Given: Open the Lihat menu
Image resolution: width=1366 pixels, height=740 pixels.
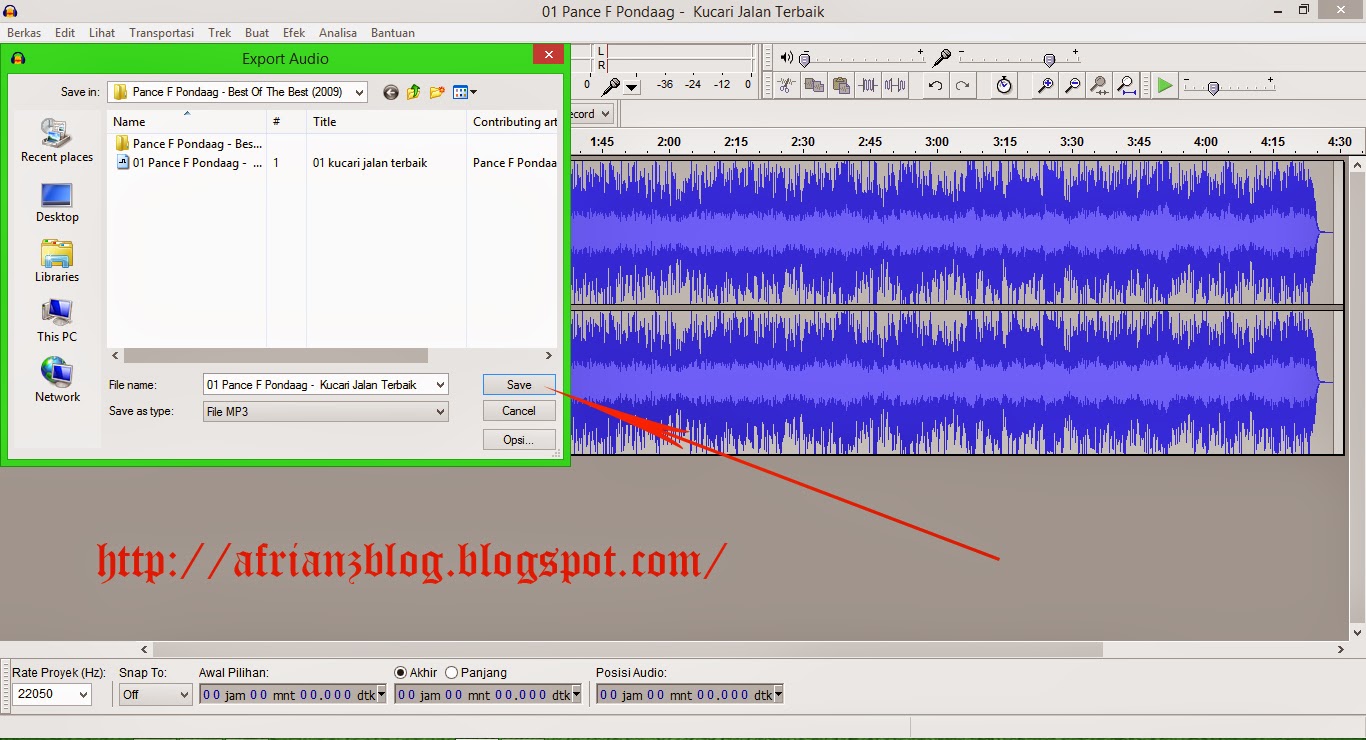Looking at the screenshot, I should click(102, 33).
